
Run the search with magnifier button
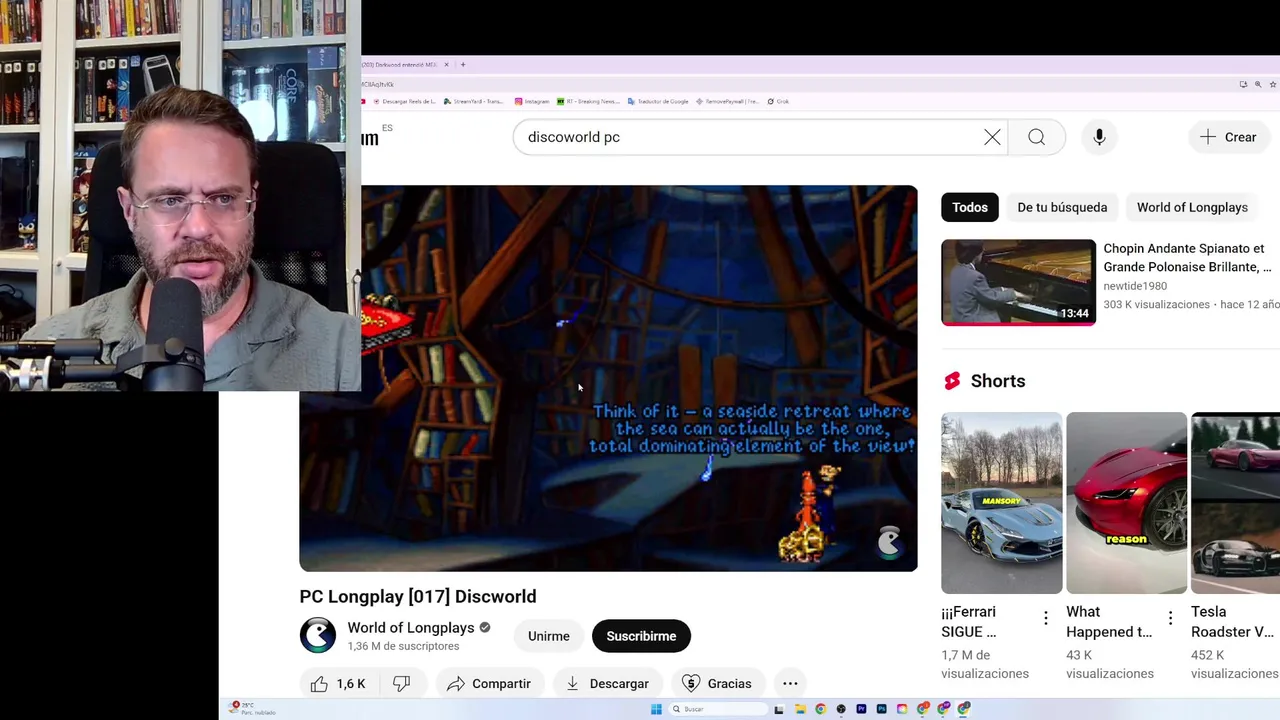1036,137
